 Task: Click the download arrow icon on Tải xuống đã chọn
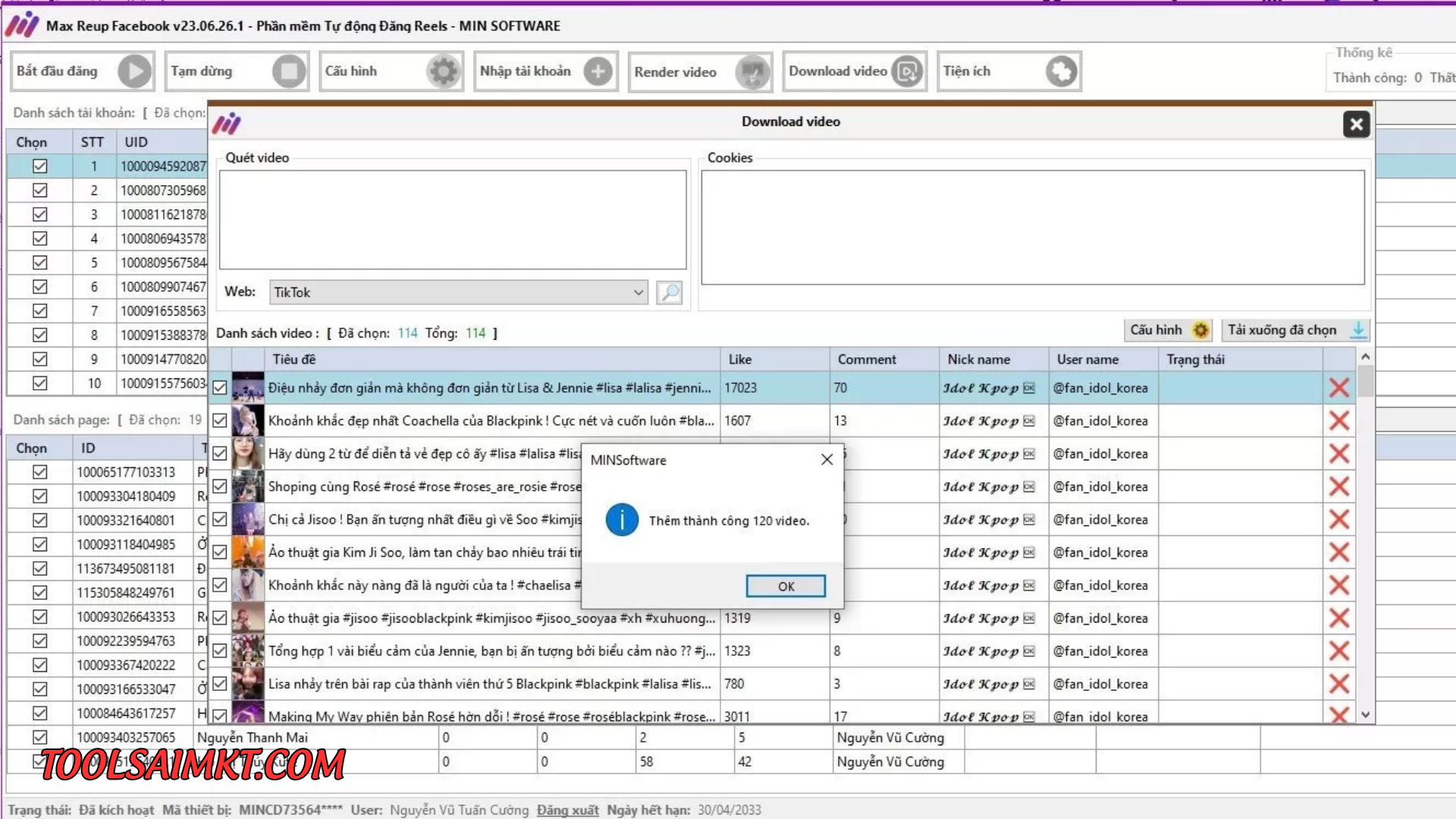point(1358,330)
